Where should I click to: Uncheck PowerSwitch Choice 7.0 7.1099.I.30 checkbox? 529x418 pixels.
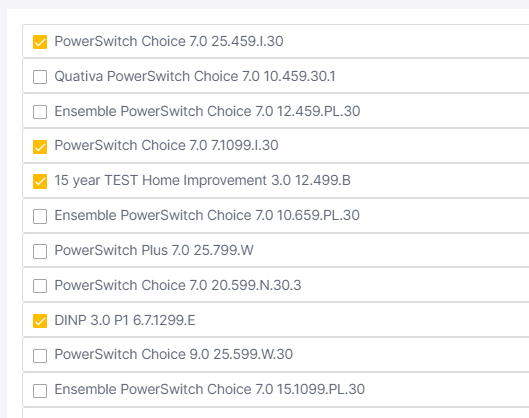pos(40,147)
